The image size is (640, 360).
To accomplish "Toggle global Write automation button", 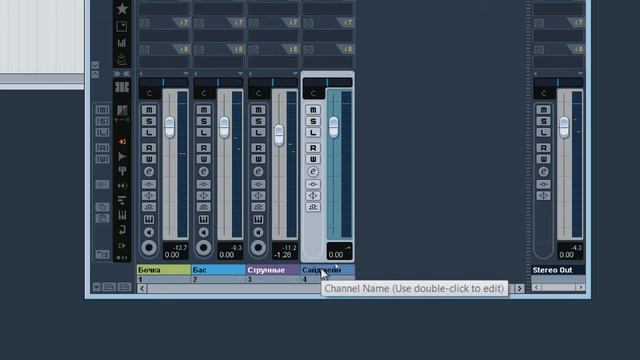I will [102, 159].
